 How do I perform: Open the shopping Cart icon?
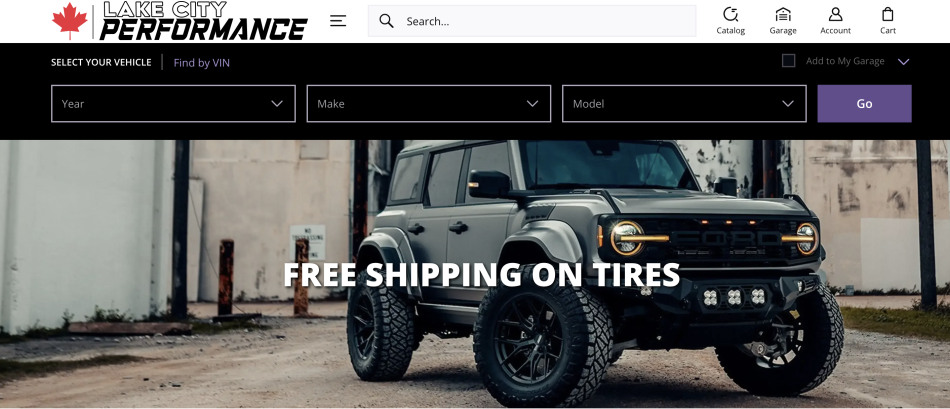[888, 14]
